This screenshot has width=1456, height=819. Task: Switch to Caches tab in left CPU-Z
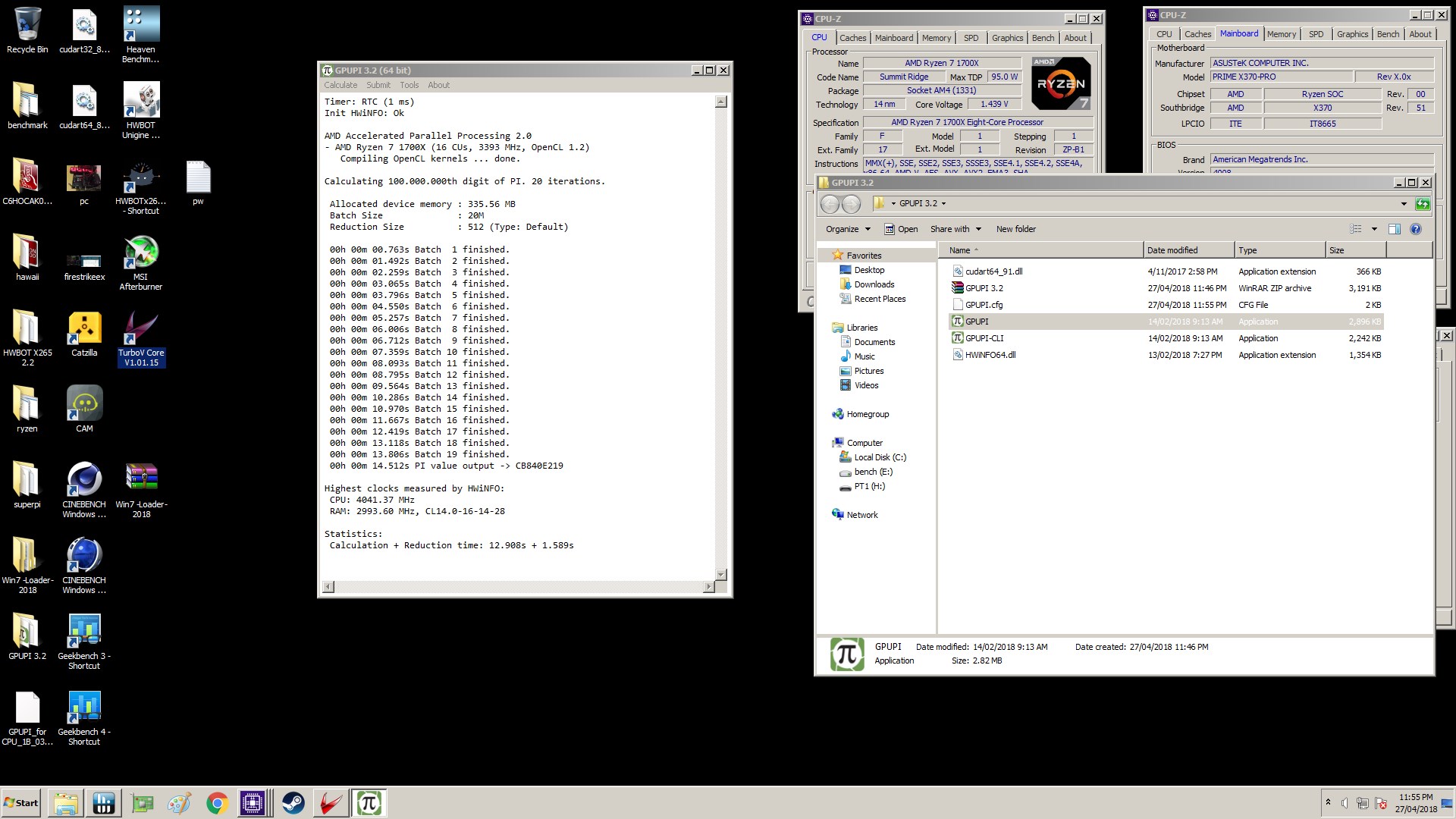pos(852,38)
